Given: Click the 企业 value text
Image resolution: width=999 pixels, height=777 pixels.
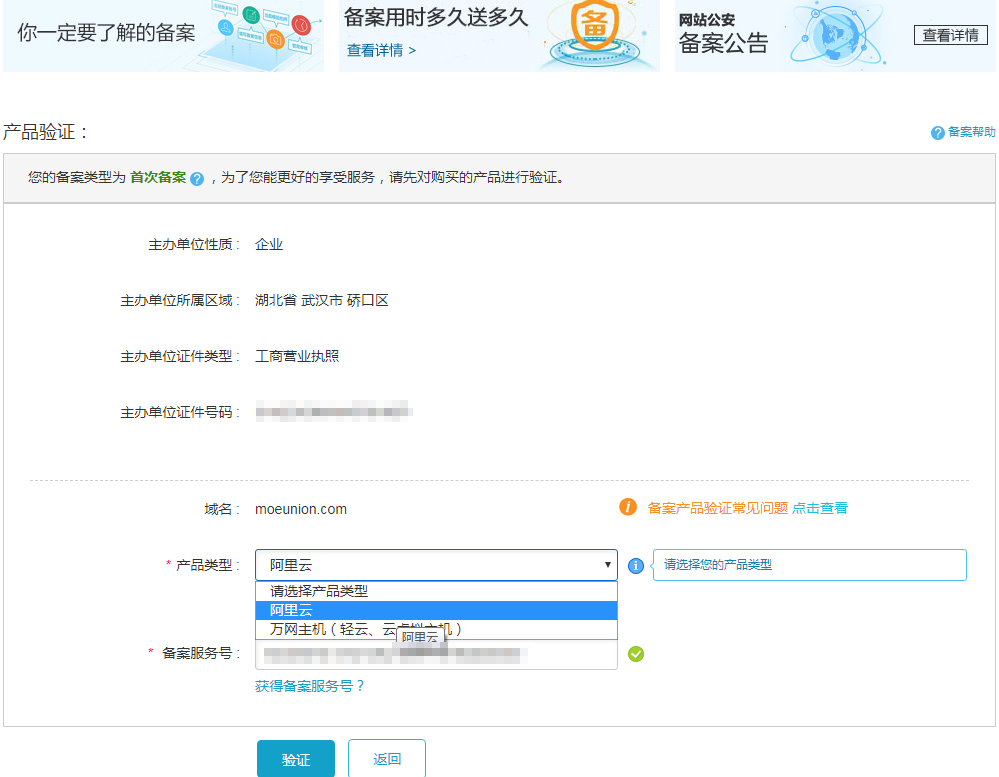Looking at the screenshot, I should (x=269, y=245).
